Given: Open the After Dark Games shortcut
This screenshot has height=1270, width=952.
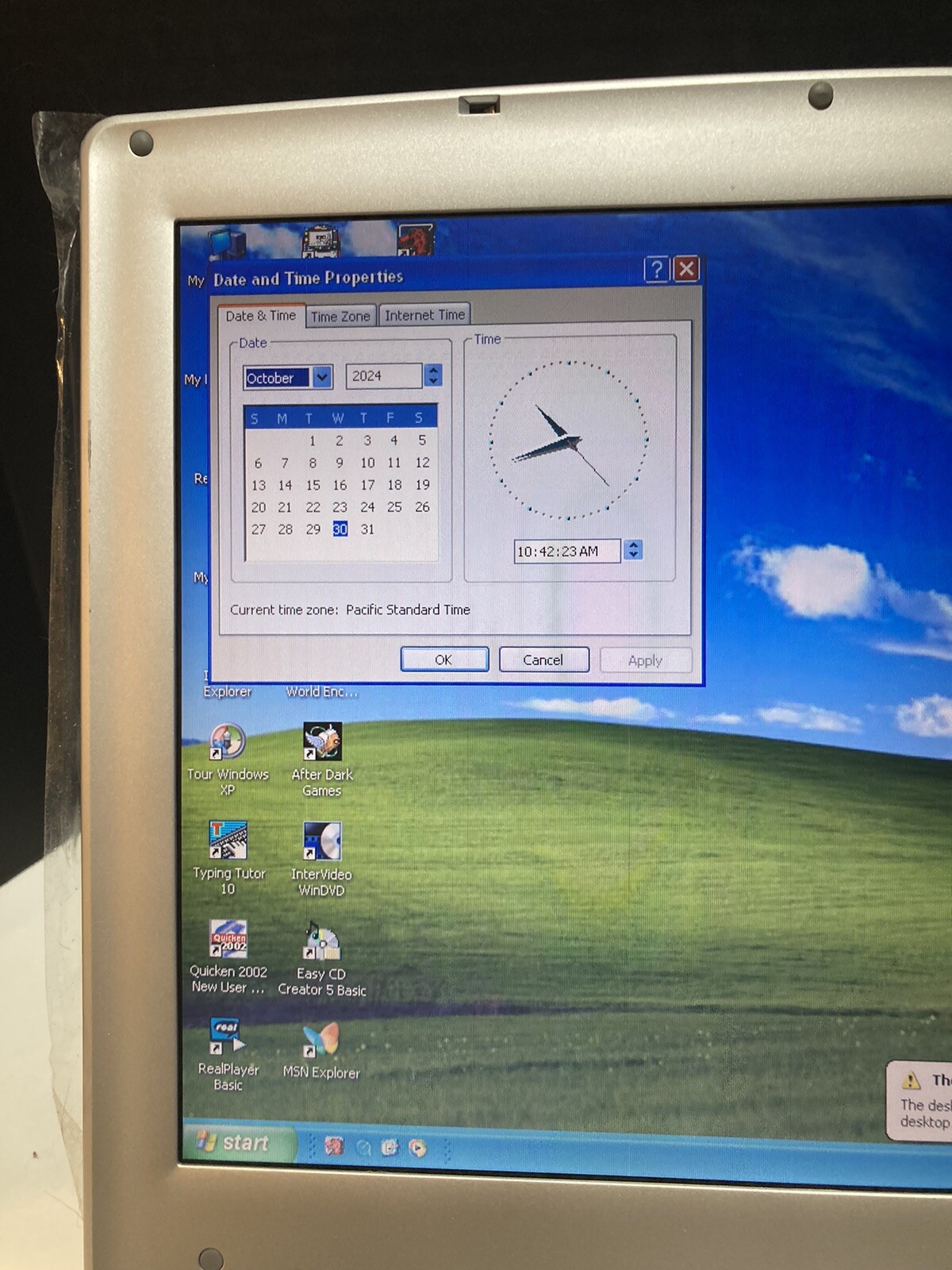Looking at the screenshot, I should 322,759.
